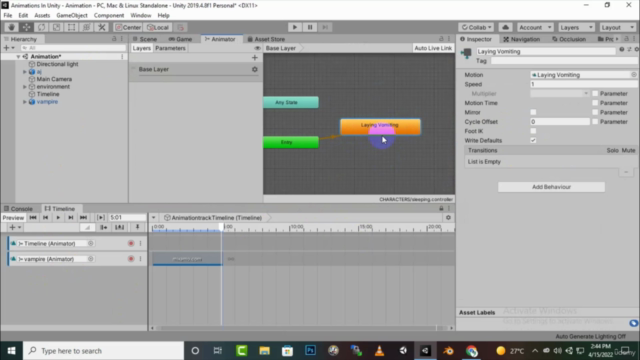Open the Window menu

(x=141, y=16)
